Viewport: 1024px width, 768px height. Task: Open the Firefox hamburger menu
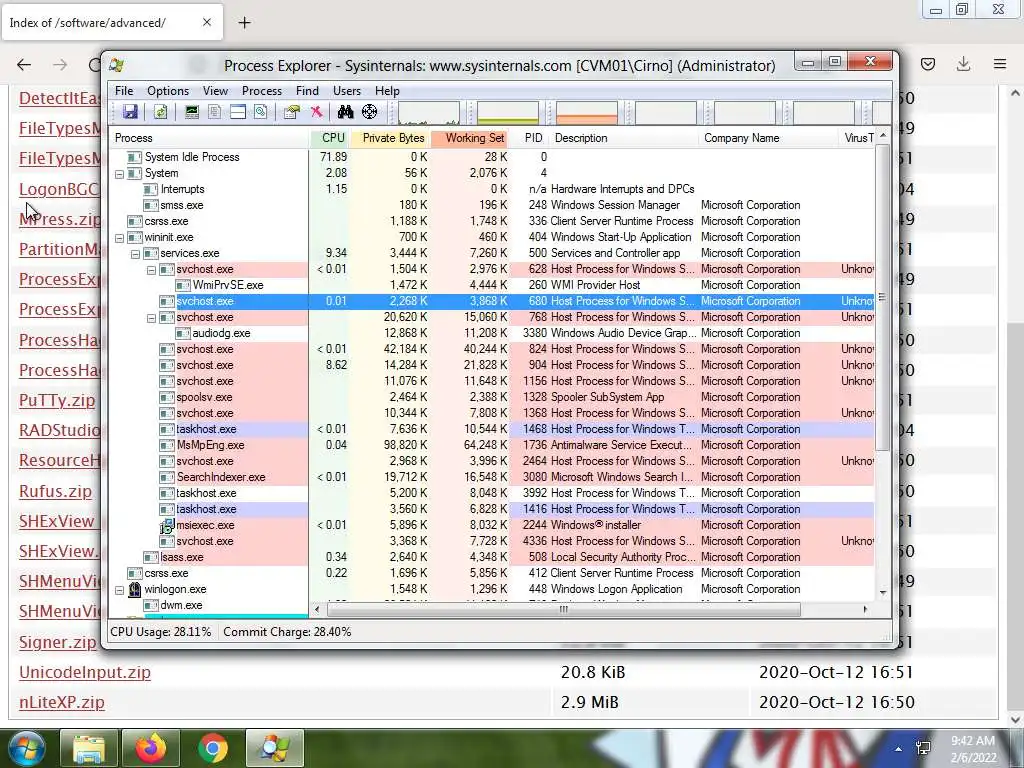click(x=1000, y=64)
